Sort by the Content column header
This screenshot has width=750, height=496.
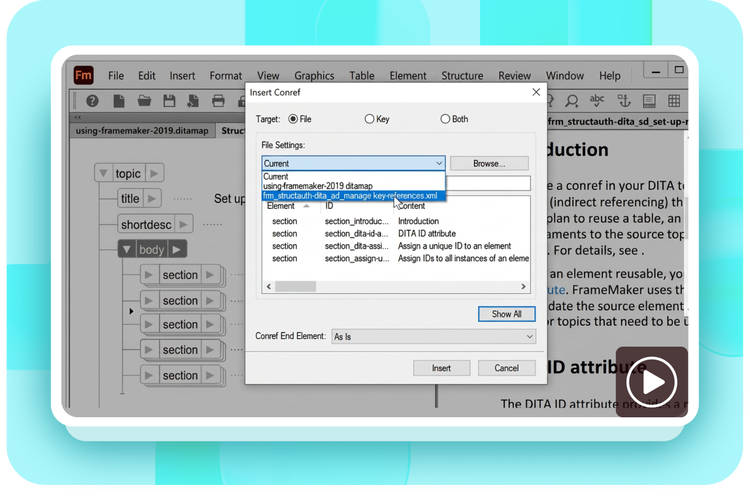coord(411,206)
